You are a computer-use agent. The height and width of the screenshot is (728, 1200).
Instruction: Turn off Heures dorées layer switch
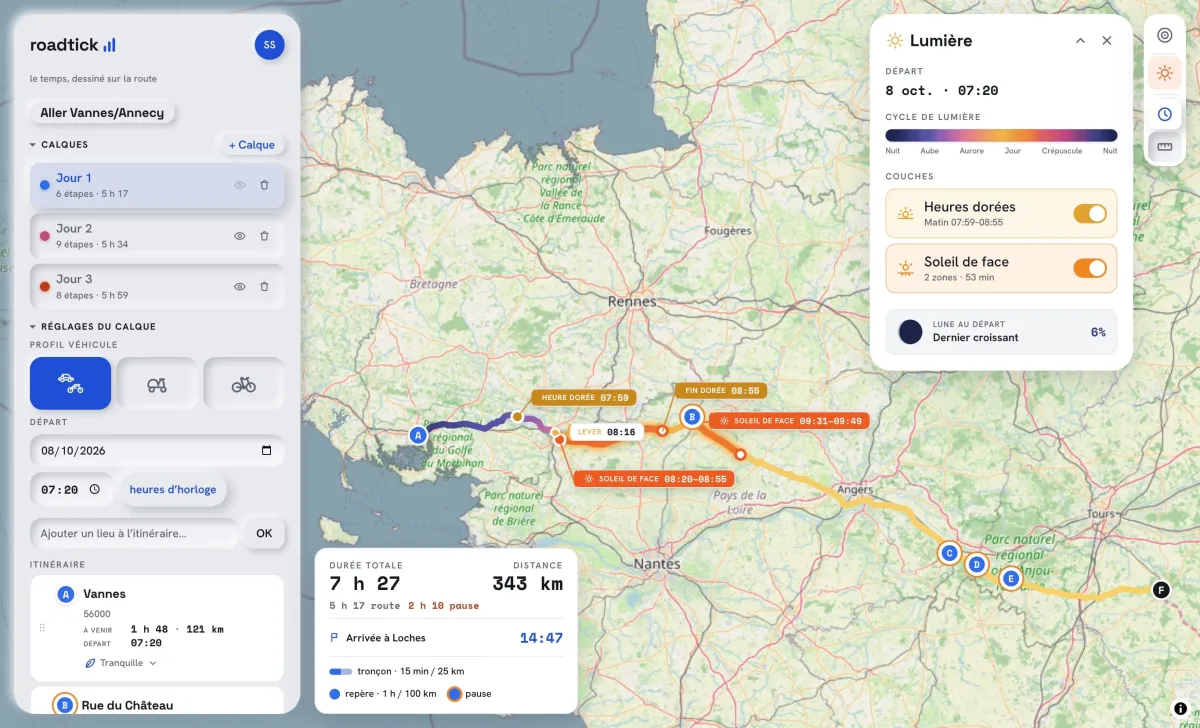coord(1090,214)
